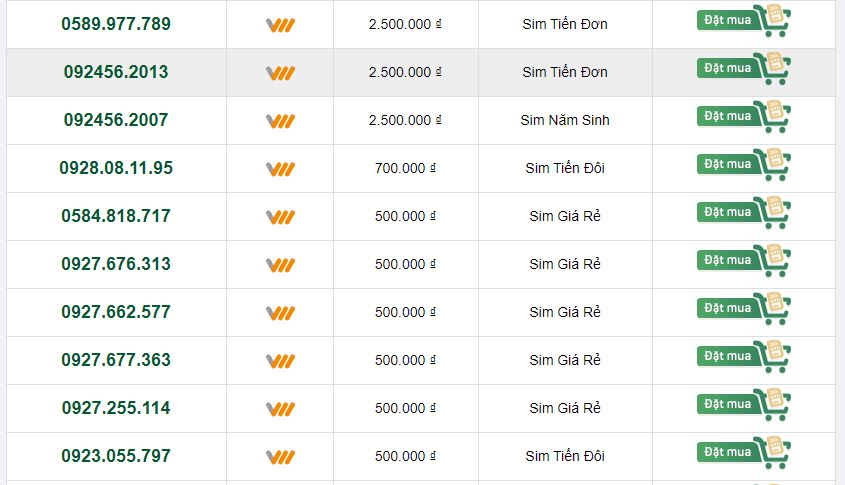This screenshot has width=845, height=485.
Task: Order the SIM number 092456.2013
Action: [743, 69]
